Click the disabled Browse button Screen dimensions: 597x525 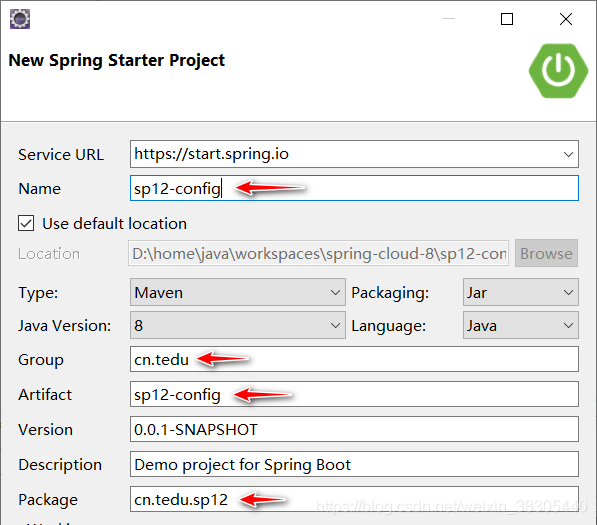click(x=546, y=254)
